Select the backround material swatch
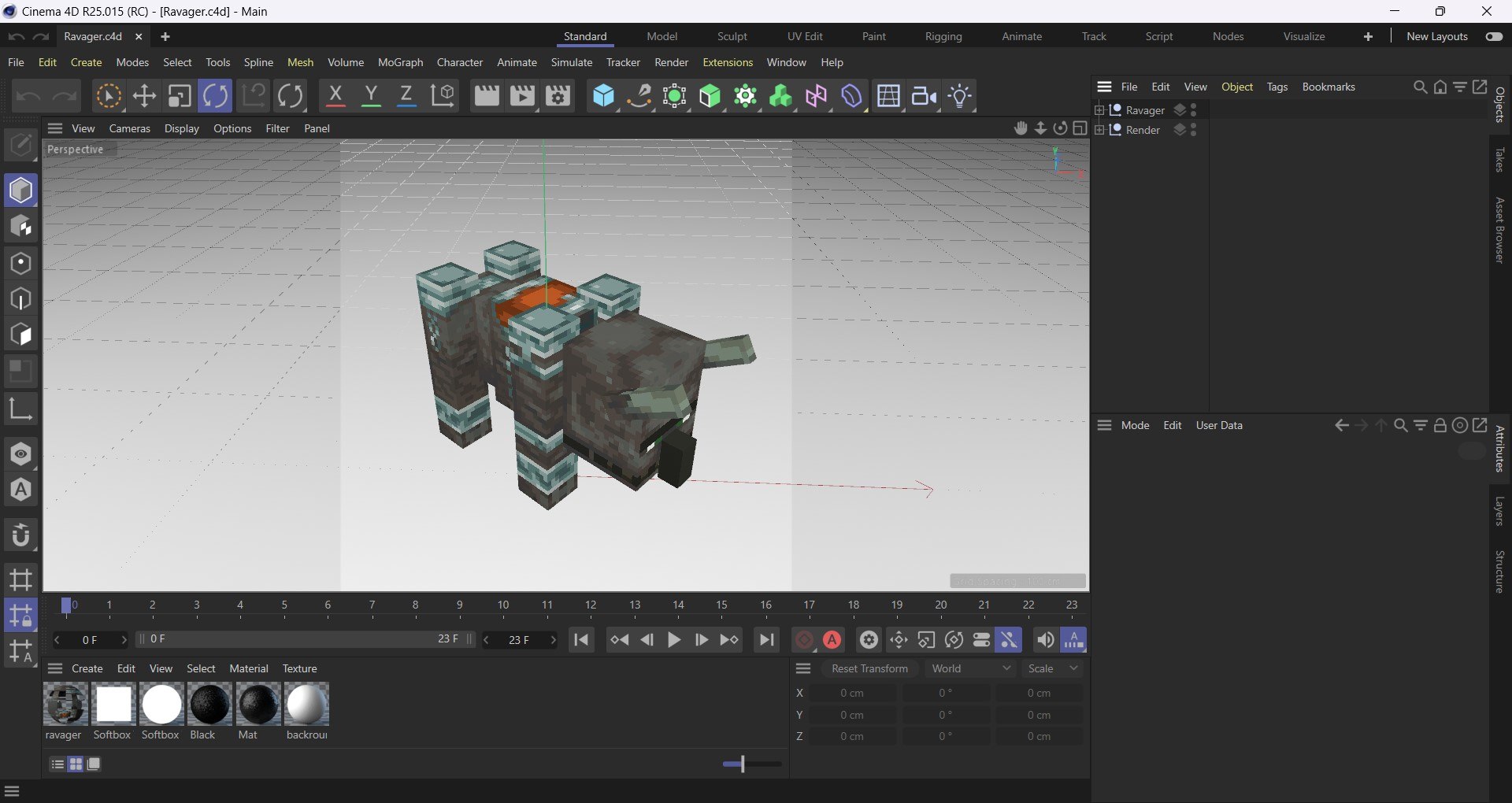 [306, 704]
